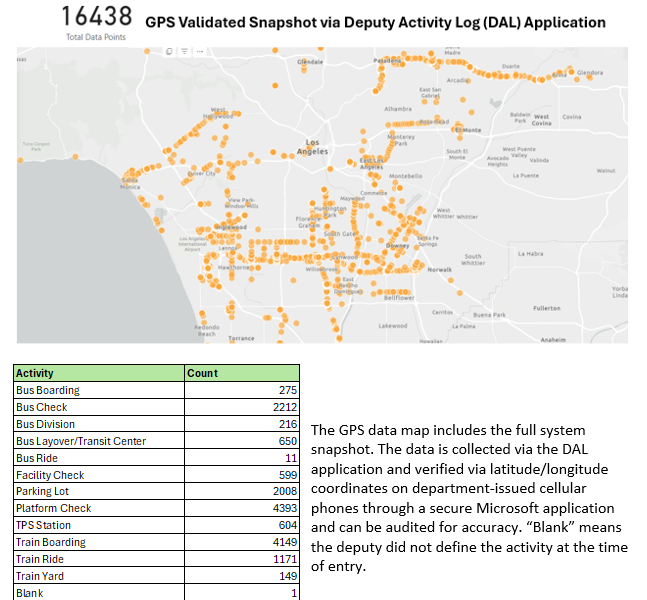647x600 pixels.
Task: Select the Bus Layover/Transit Center cell
Action: point(81,441)
